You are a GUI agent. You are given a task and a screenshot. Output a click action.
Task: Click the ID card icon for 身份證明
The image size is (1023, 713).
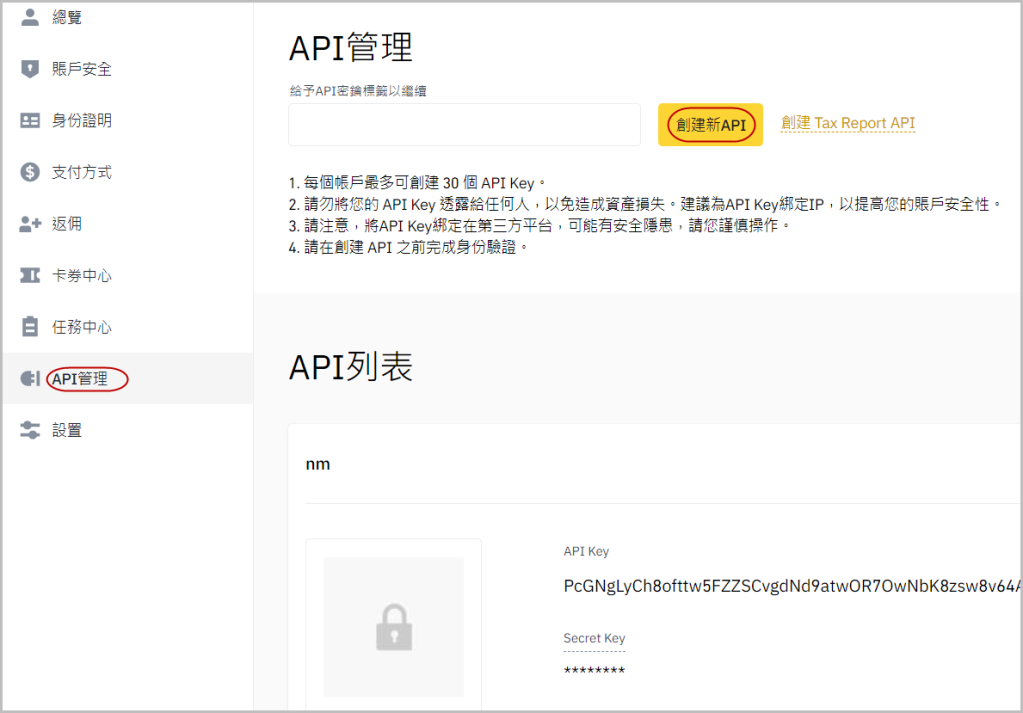click(x=30, y=121)
